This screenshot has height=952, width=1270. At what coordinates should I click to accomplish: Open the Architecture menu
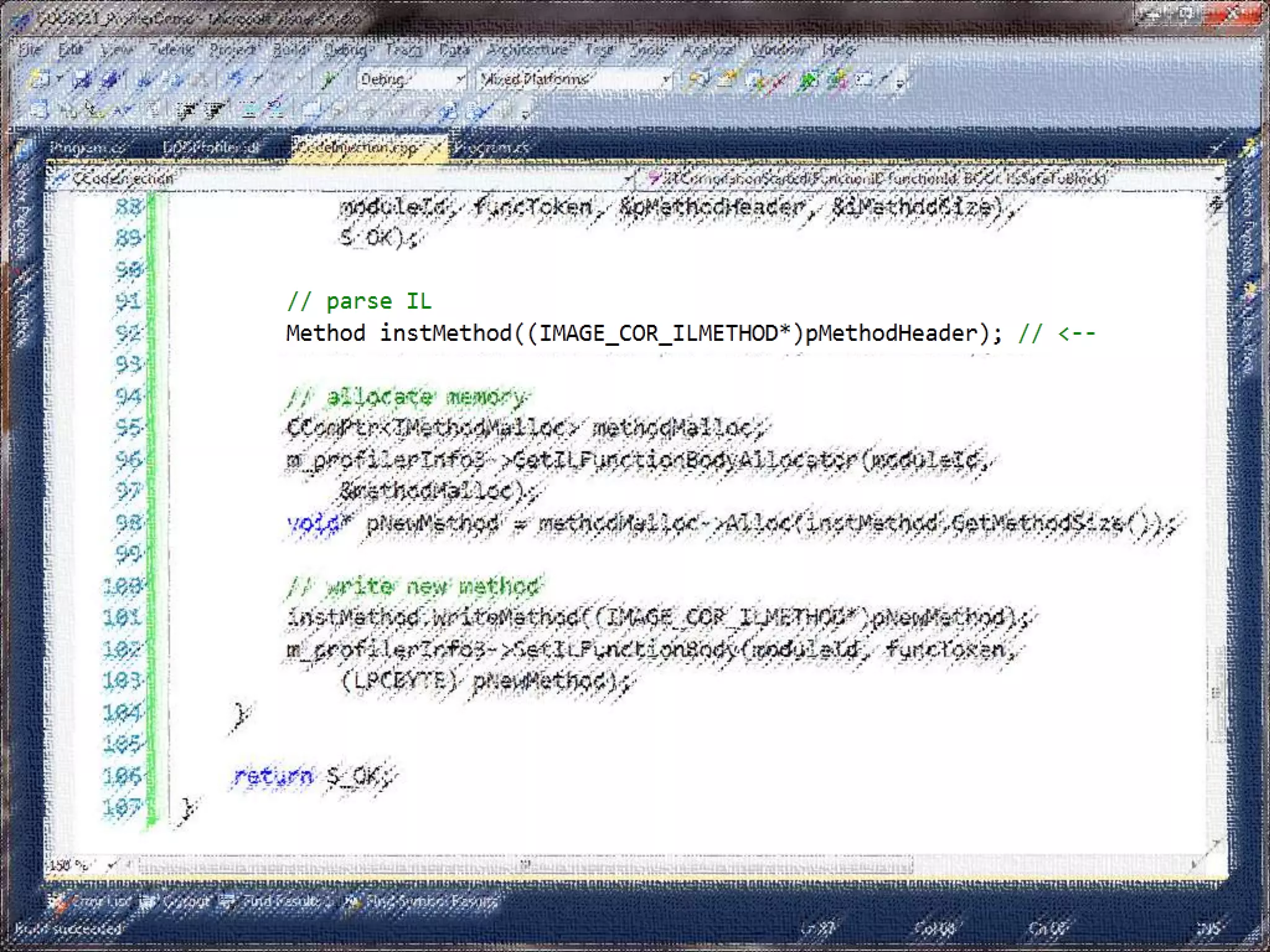pos(526,50)
